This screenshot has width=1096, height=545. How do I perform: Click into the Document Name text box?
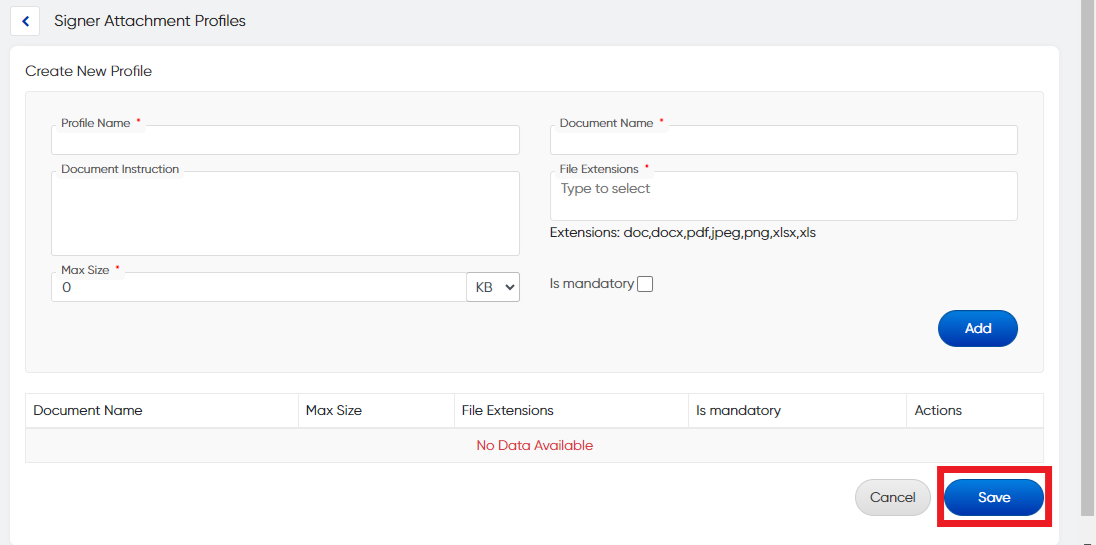click(783, 141)
